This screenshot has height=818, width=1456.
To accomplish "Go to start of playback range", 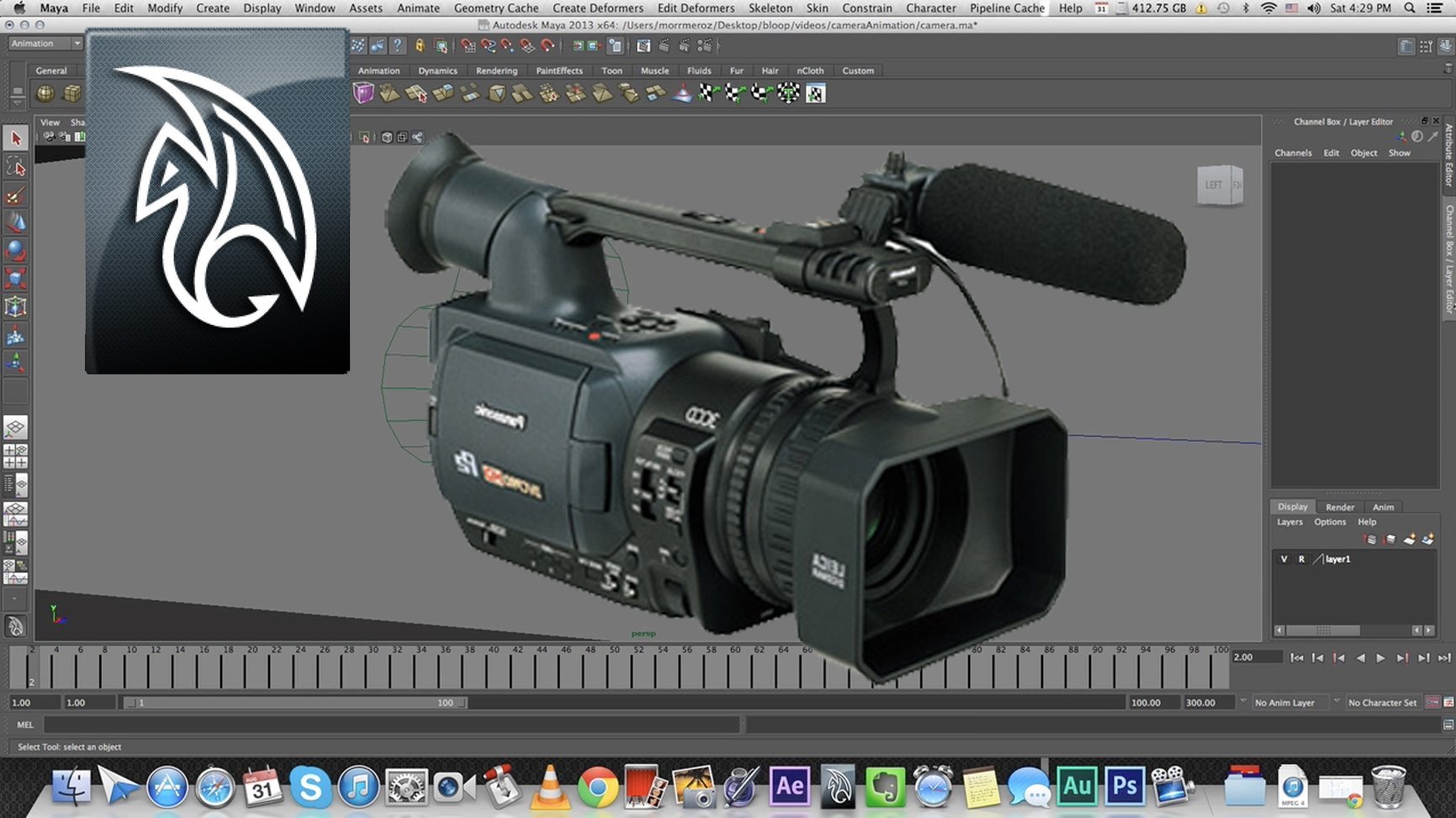I will pyautogui.click(x=1297, y=658).
